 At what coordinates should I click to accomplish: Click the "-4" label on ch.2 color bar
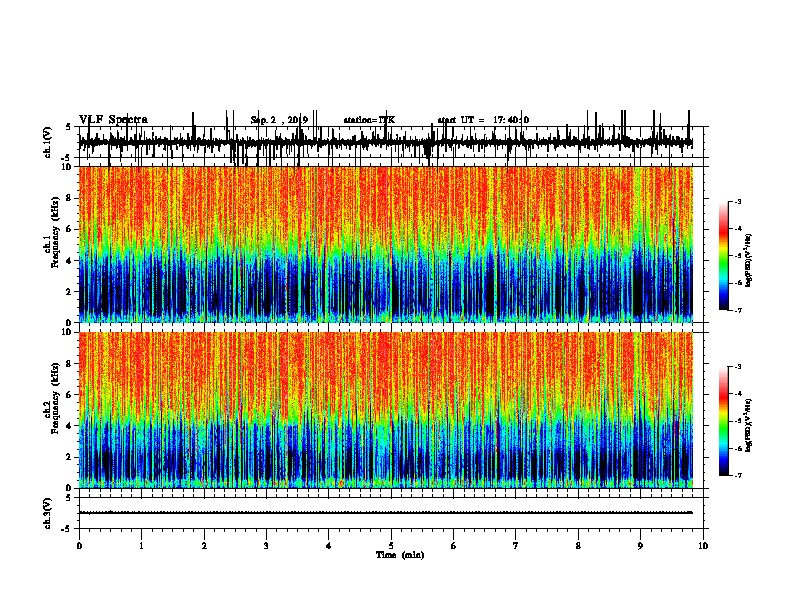coord(738,394)
